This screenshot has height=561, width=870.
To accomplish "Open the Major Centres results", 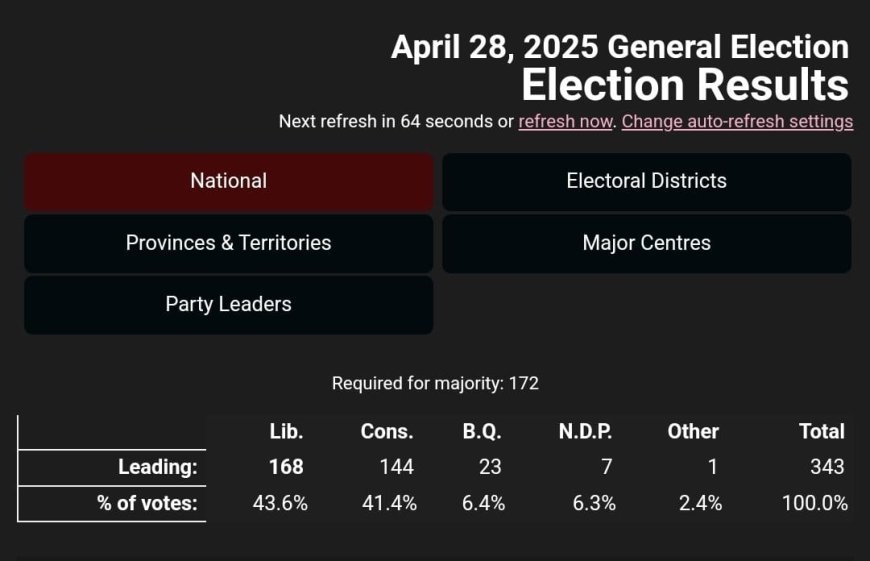I will pyautogui.click(x=646, y=243).
